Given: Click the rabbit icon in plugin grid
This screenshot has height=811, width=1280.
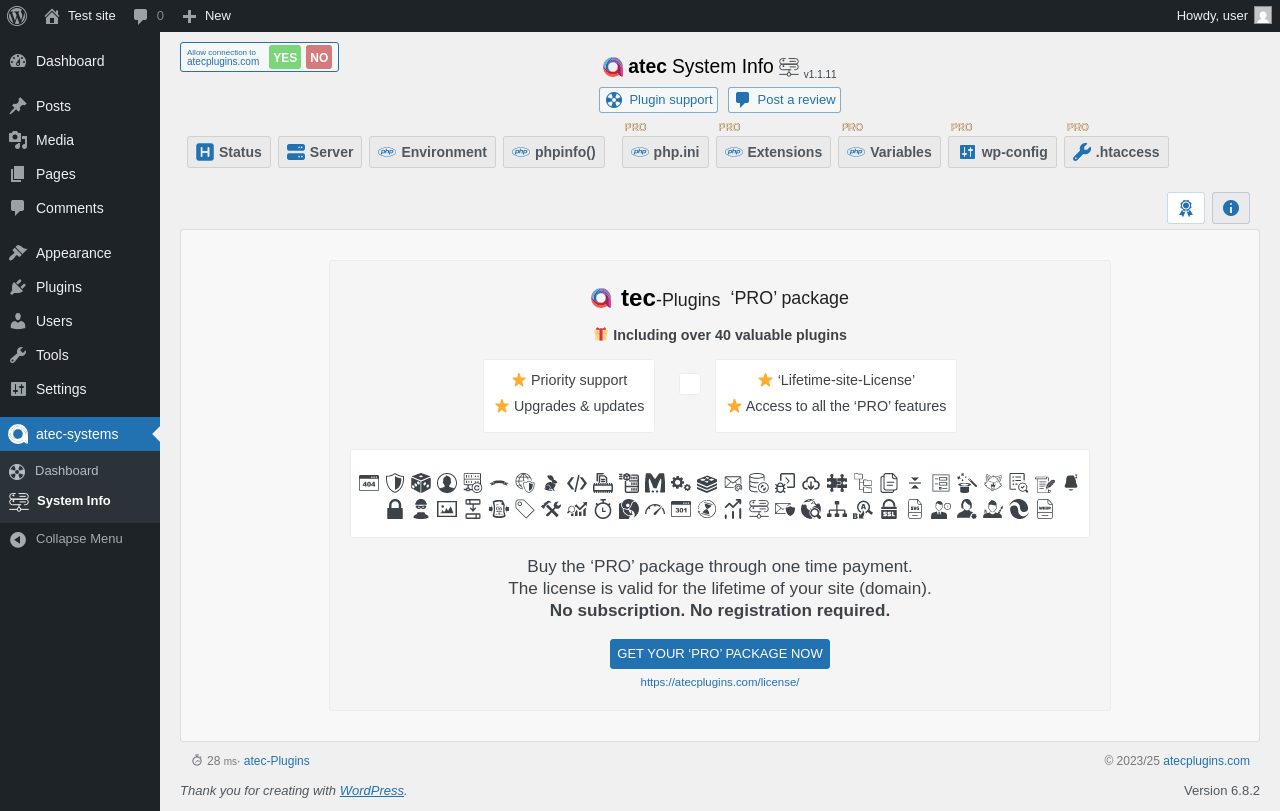Looking at the screenshot, I should [551, 483].
